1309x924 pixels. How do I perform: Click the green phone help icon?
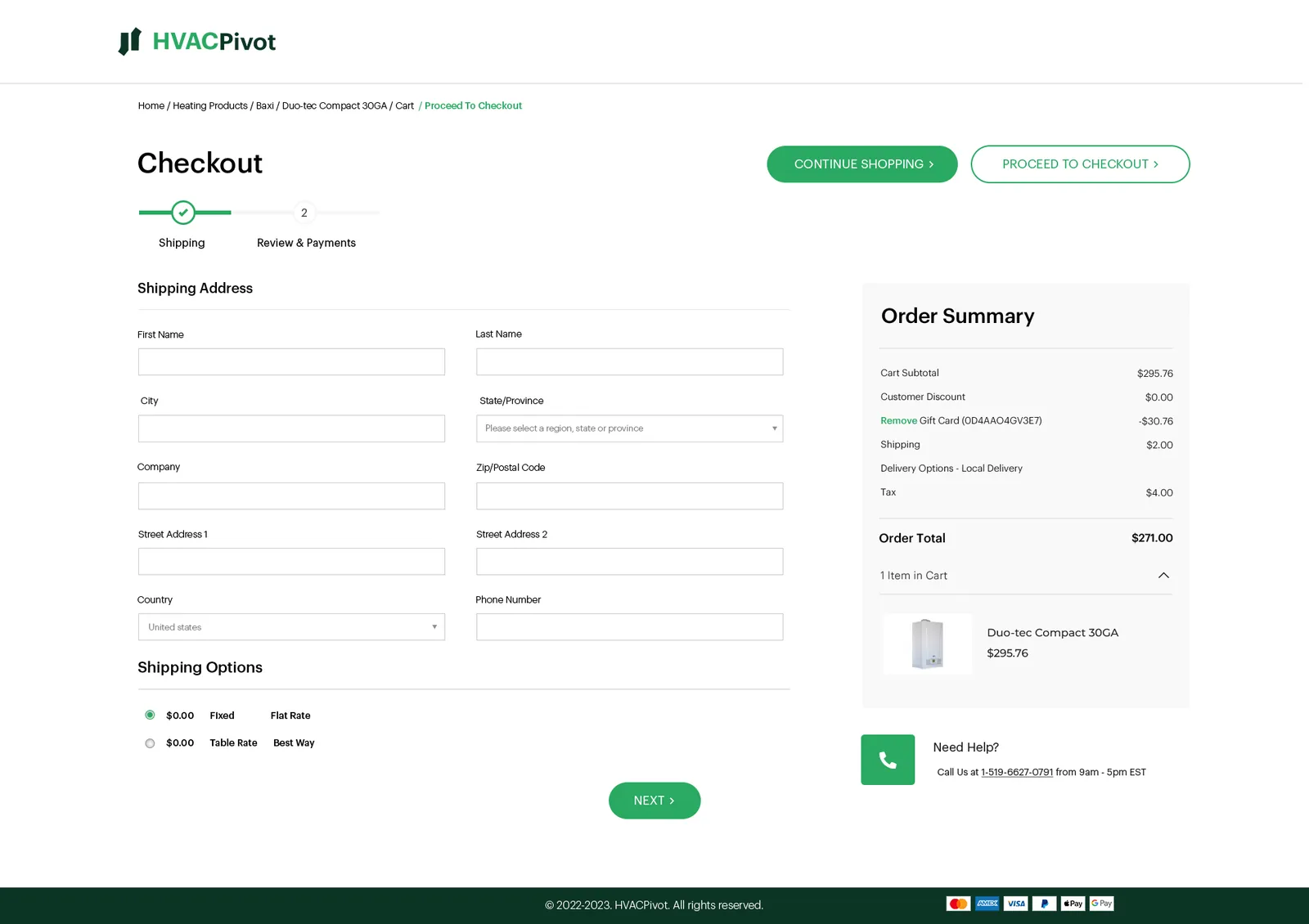pos(888,760)
